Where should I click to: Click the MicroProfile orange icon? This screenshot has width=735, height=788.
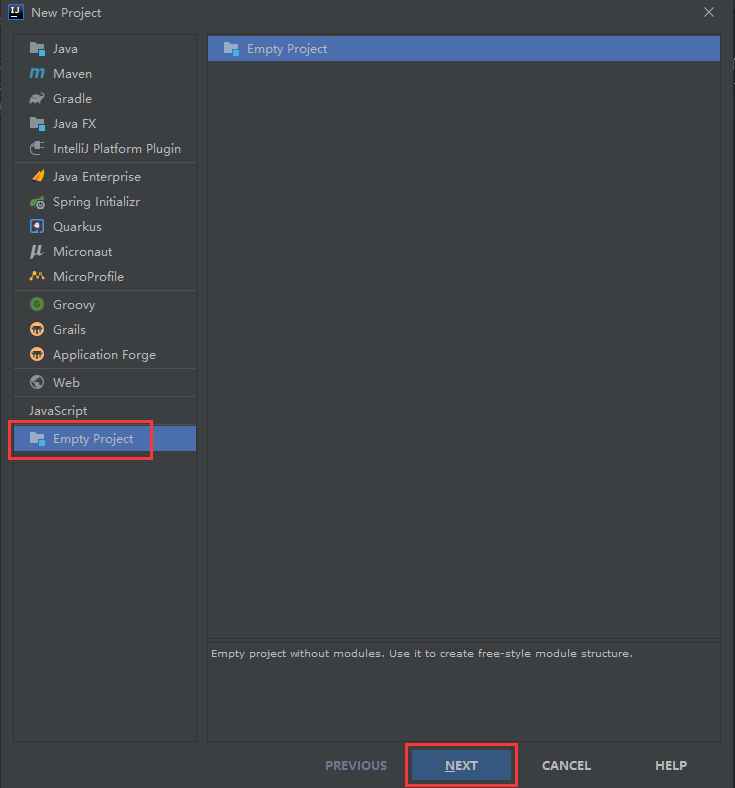(37, 276)
